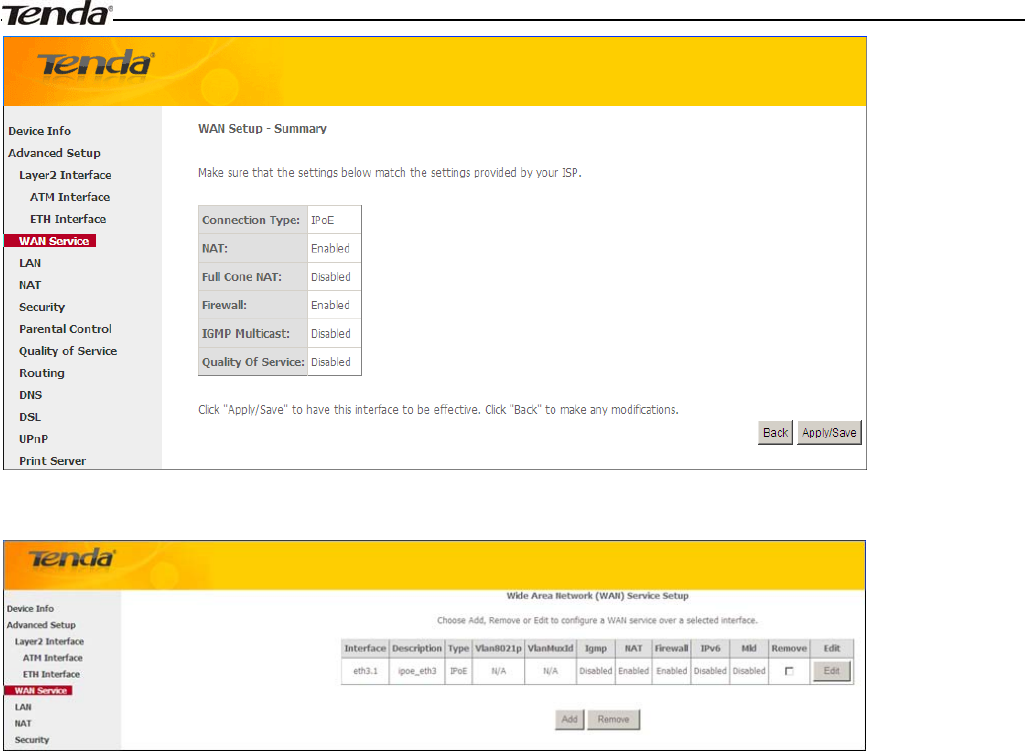1025x751 pixels.
Task: Open DSL menu item
Action: (30, 417)
